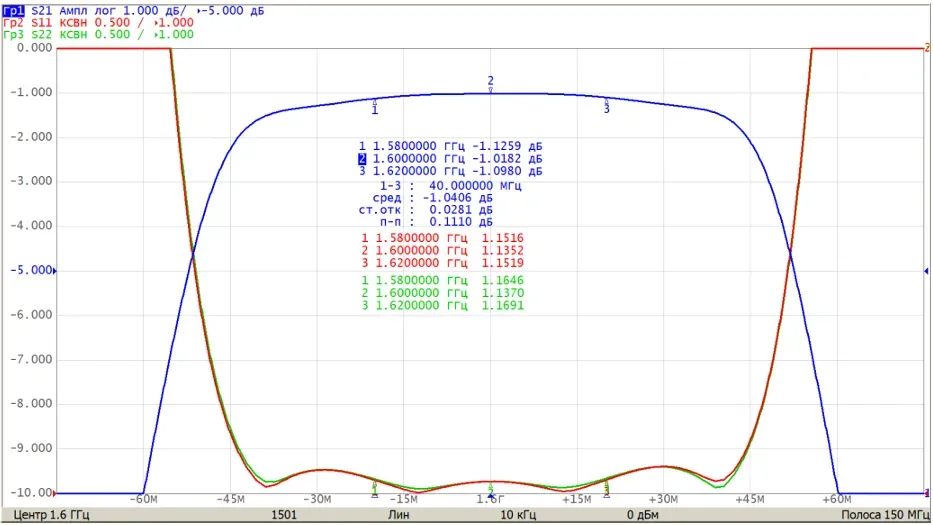Click the Y-axis label -3.000
This screenshot has height=525, width=933.
point(31,181)
